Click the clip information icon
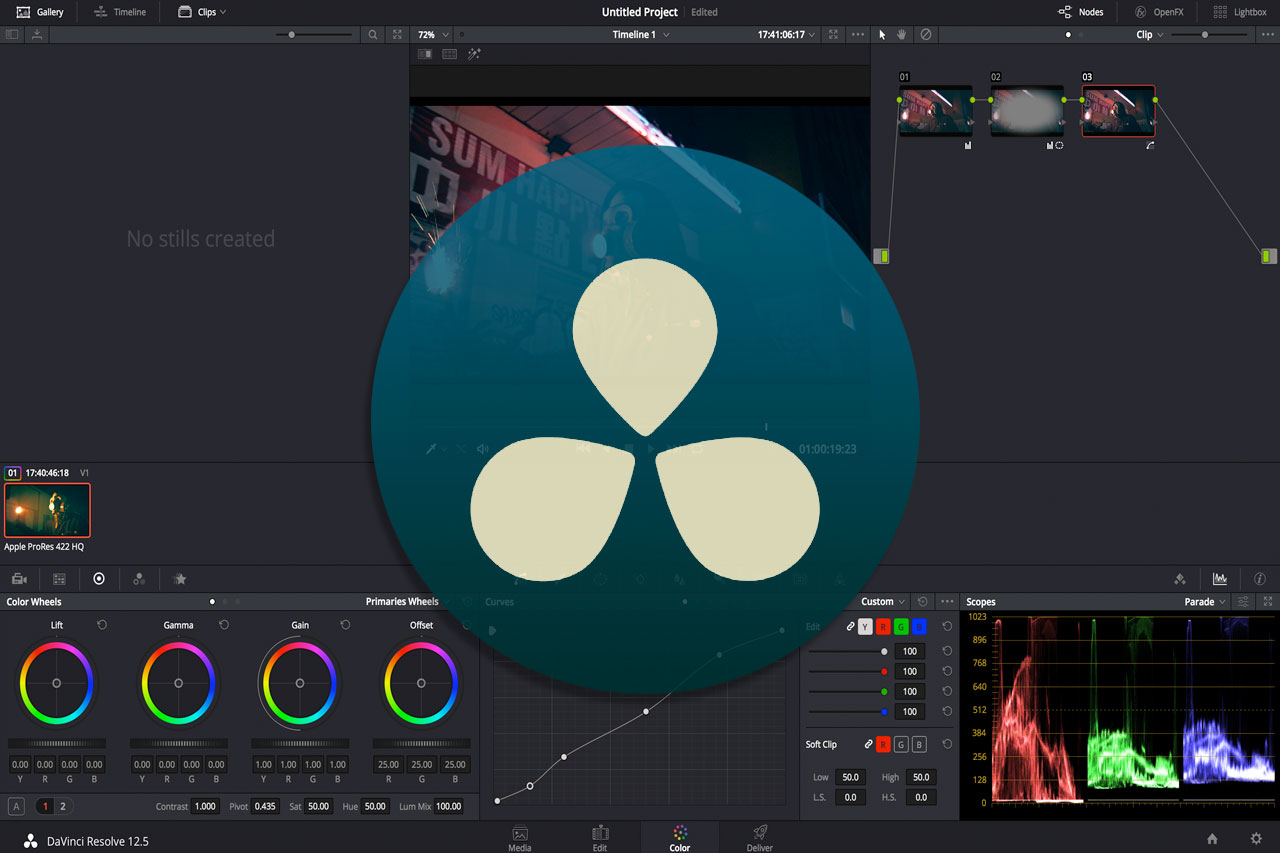This screenshot has width=1280, height=853. [1259, 578]
